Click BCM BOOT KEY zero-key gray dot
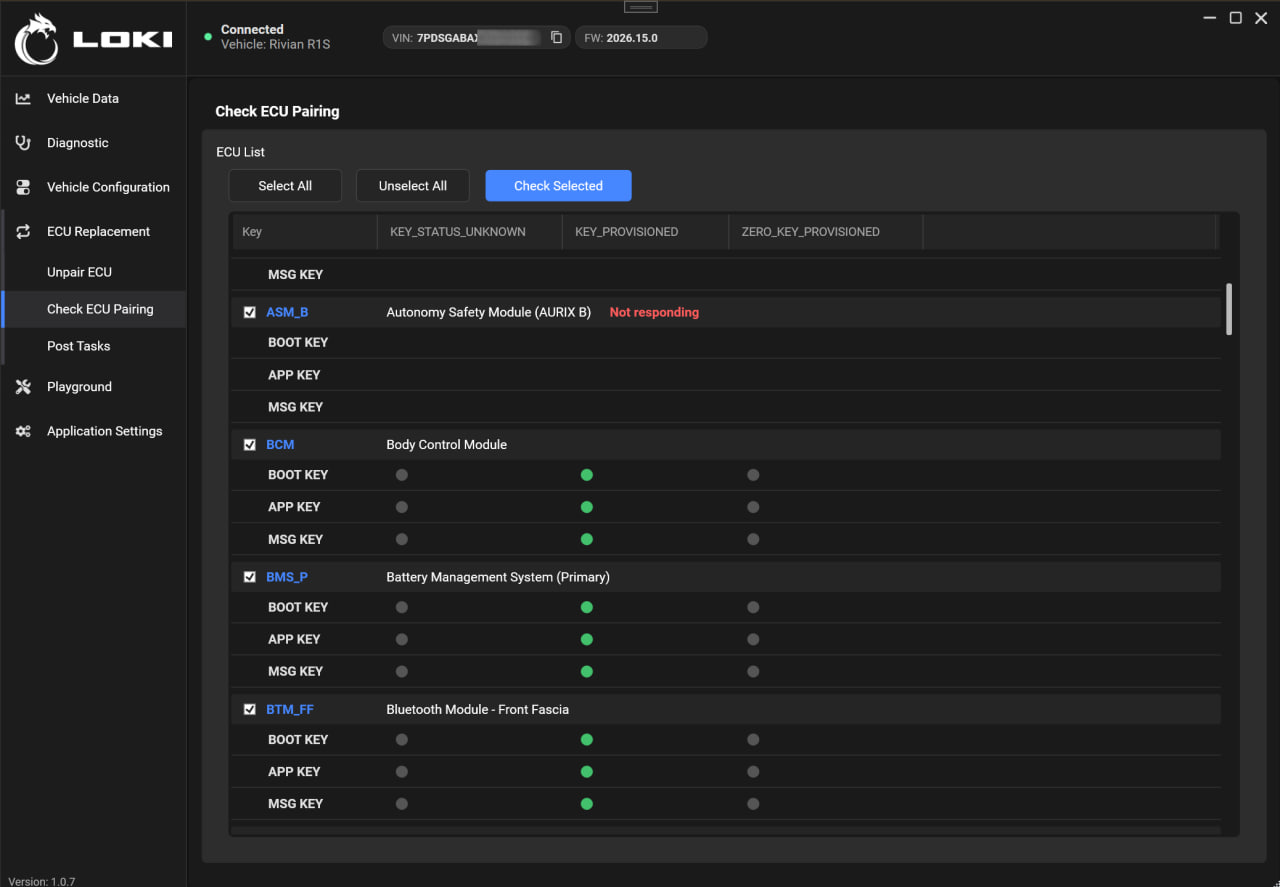Screen dimensions: 1280x887 click(753, 475)
